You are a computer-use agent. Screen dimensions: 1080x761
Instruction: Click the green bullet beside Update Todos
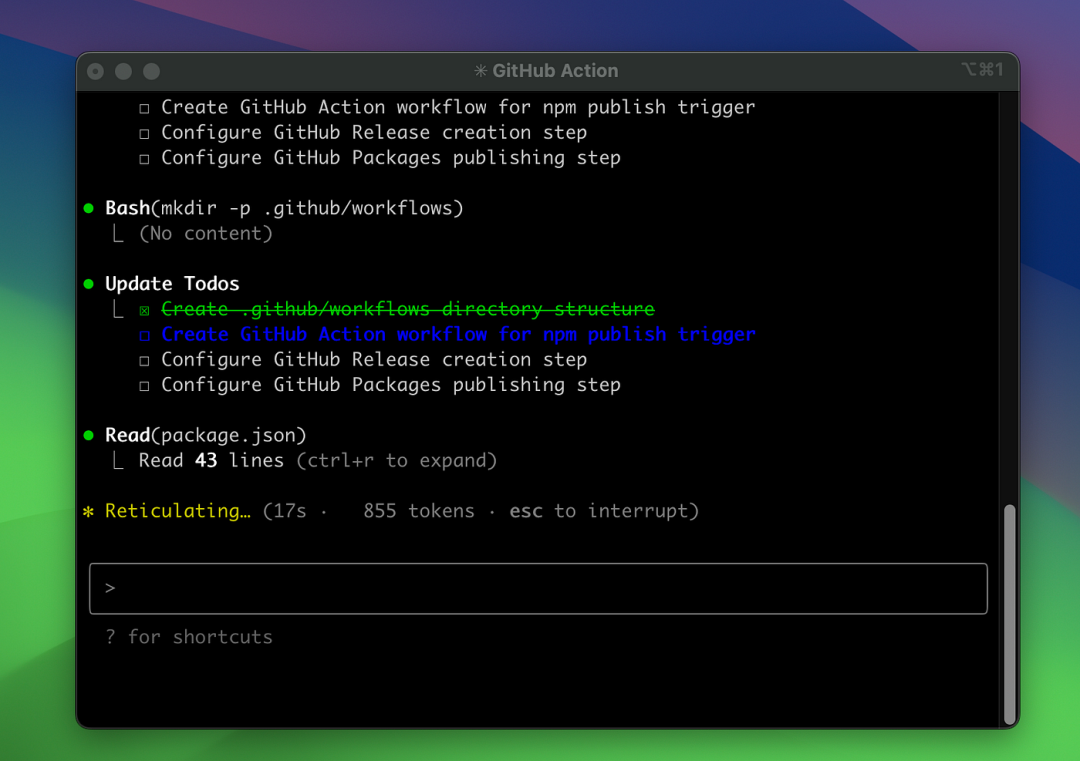(89, 284)
